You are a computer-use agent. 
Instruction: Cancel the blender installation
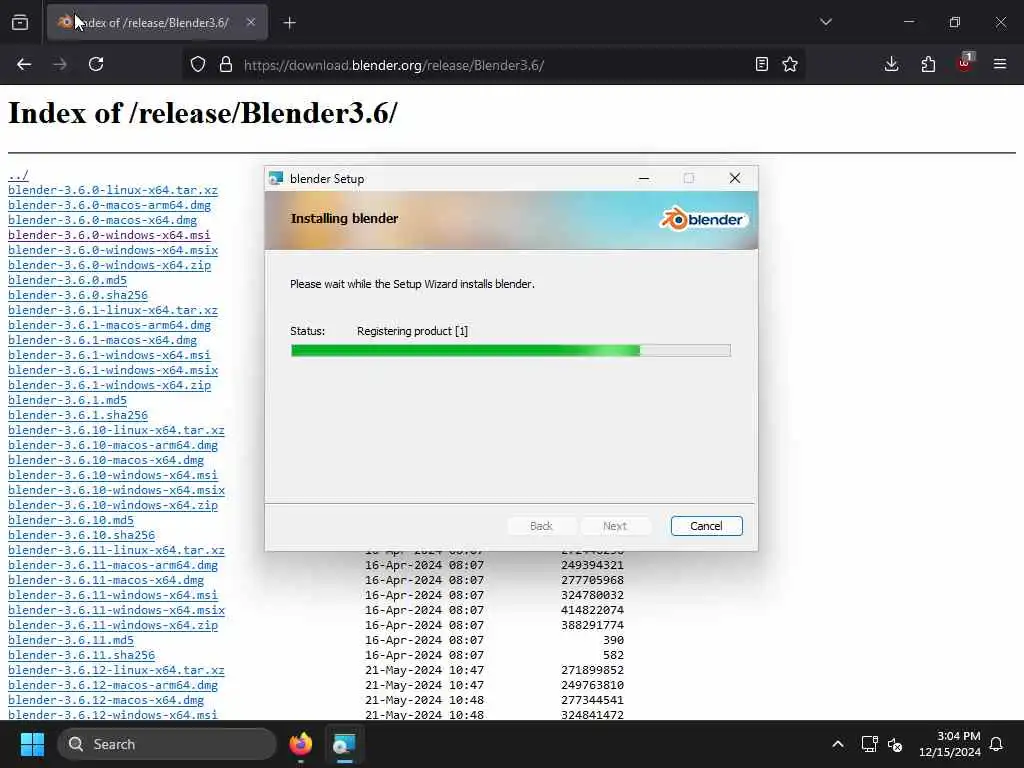707,526
